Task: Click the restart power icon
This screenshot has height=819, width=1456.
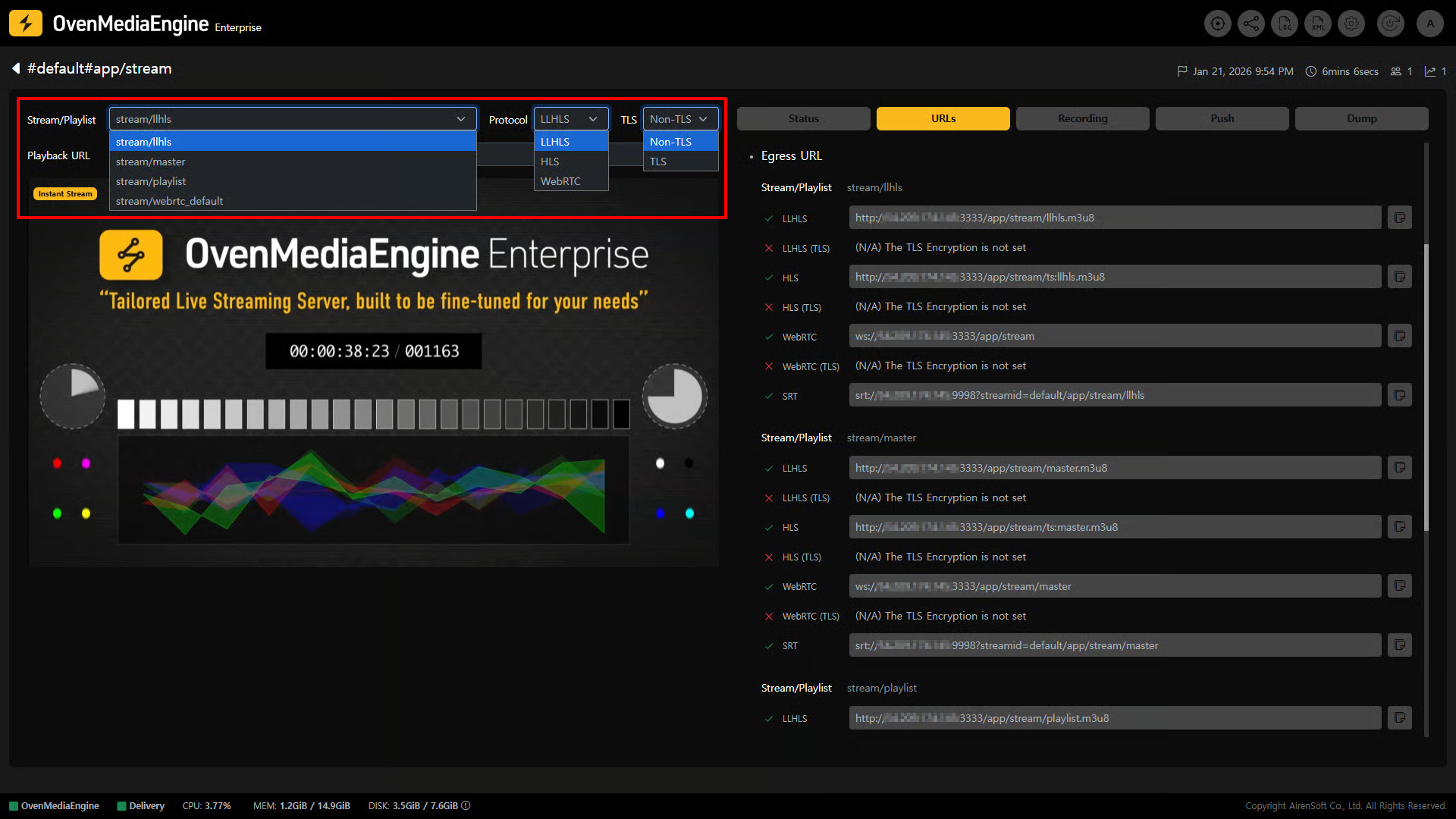Action: coord(1391,24)
